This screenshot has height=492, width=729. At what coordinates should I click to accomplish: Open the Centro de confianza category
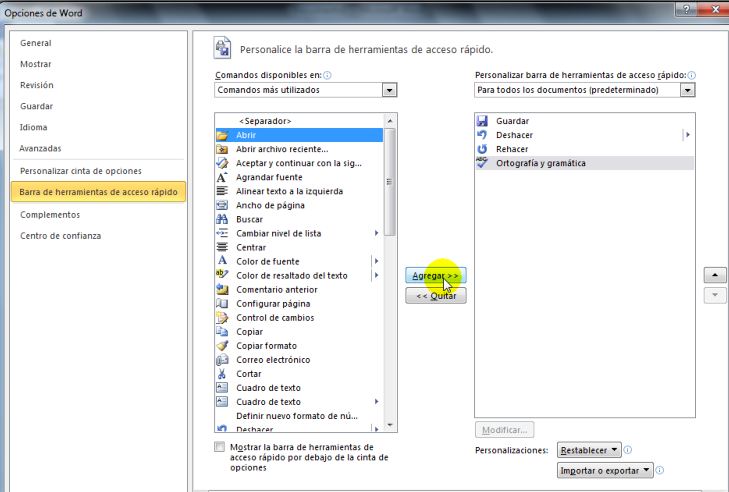click(60, 236)
